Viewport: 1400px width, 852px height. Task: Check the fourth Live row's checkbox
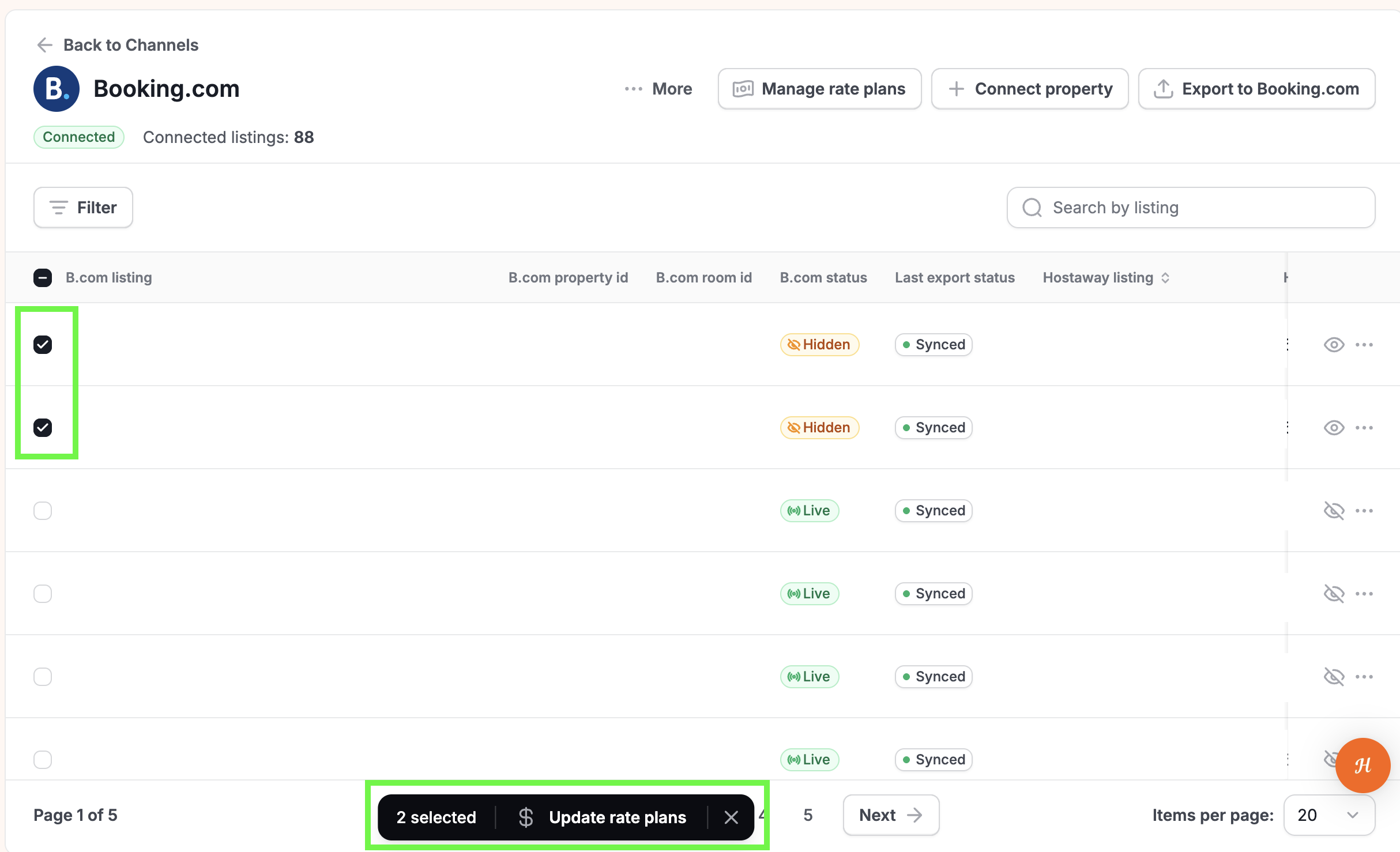pyautogui.click(x=43, y=760)
